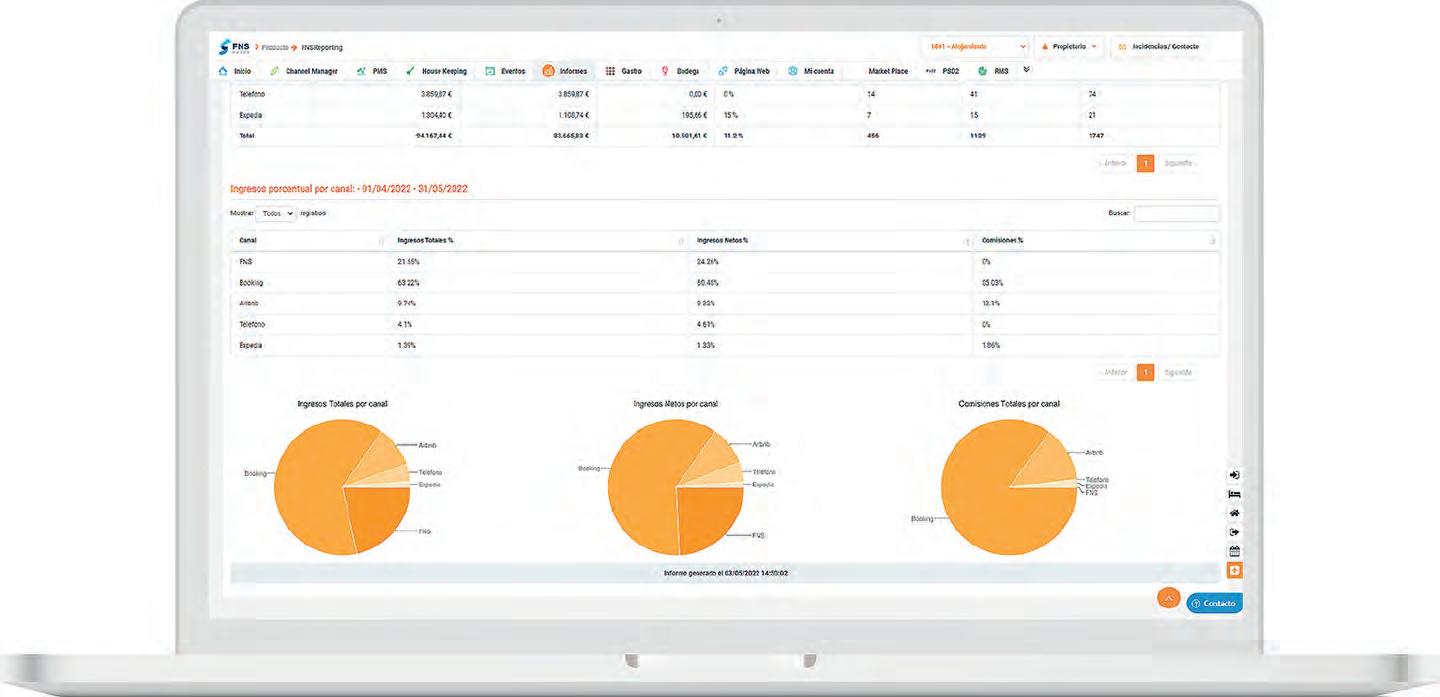Open the Mostrar registros Todos dropdown
Screen dimensions: 1440x697
pyautogui.click(x=276, y=213)
